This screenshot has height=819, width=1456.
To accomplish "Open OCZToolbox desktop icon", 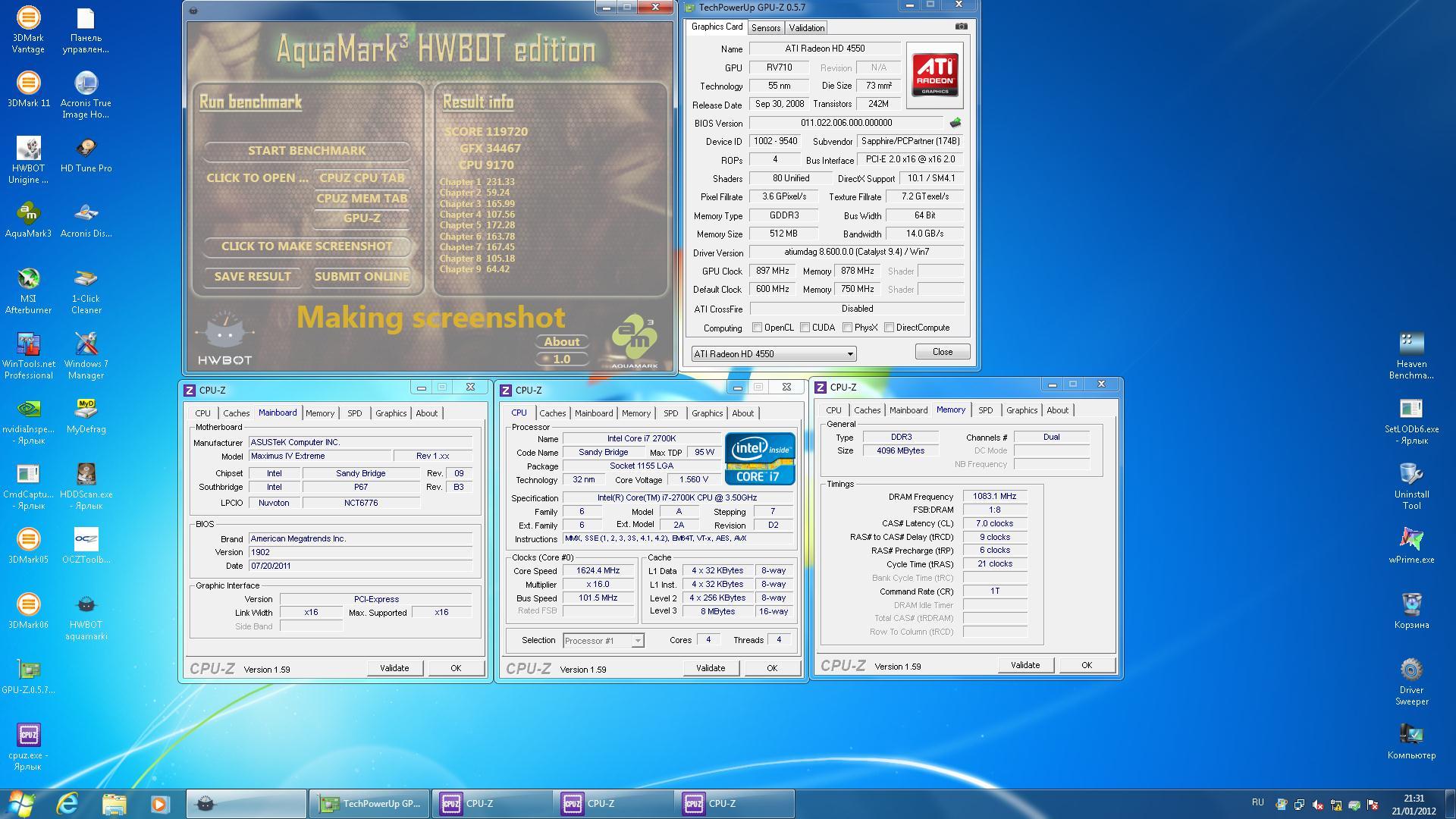I will (x=86, y=546).
